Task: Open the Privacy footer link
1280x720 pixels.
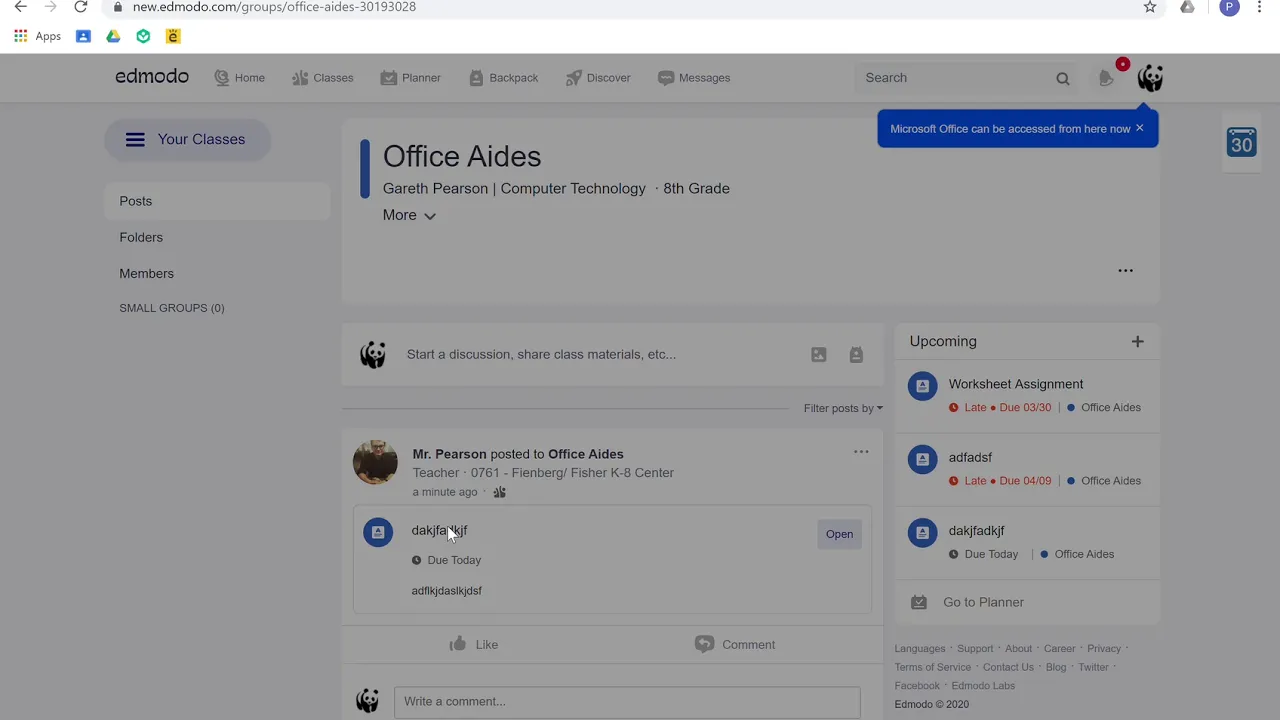Action: click(x=1104, y=648)
